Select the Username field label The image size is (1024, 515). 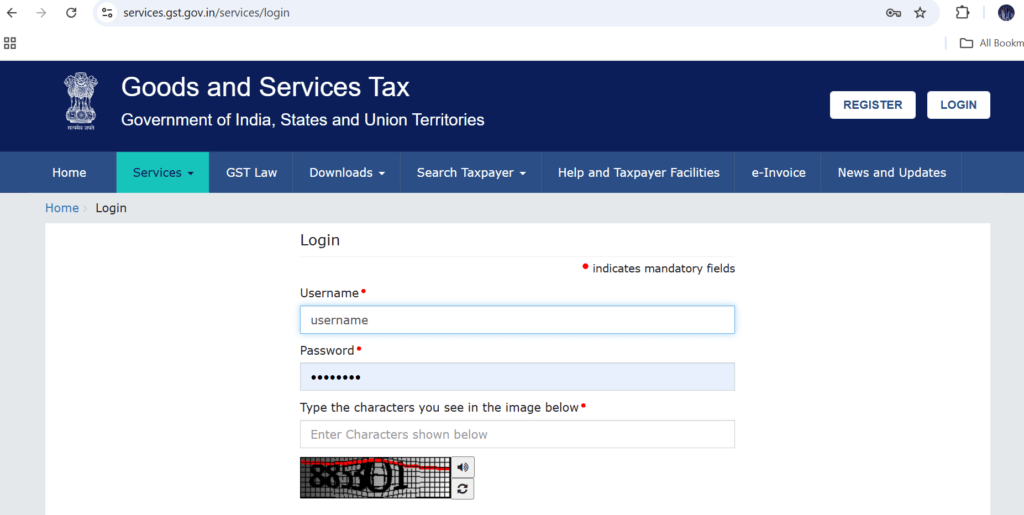click(x=329, y=293)
